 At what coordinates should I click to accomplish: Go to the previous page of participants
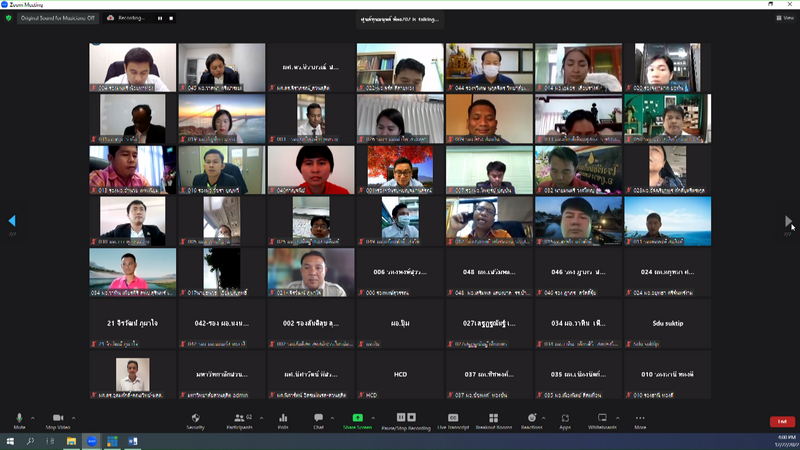pos(12,220)
